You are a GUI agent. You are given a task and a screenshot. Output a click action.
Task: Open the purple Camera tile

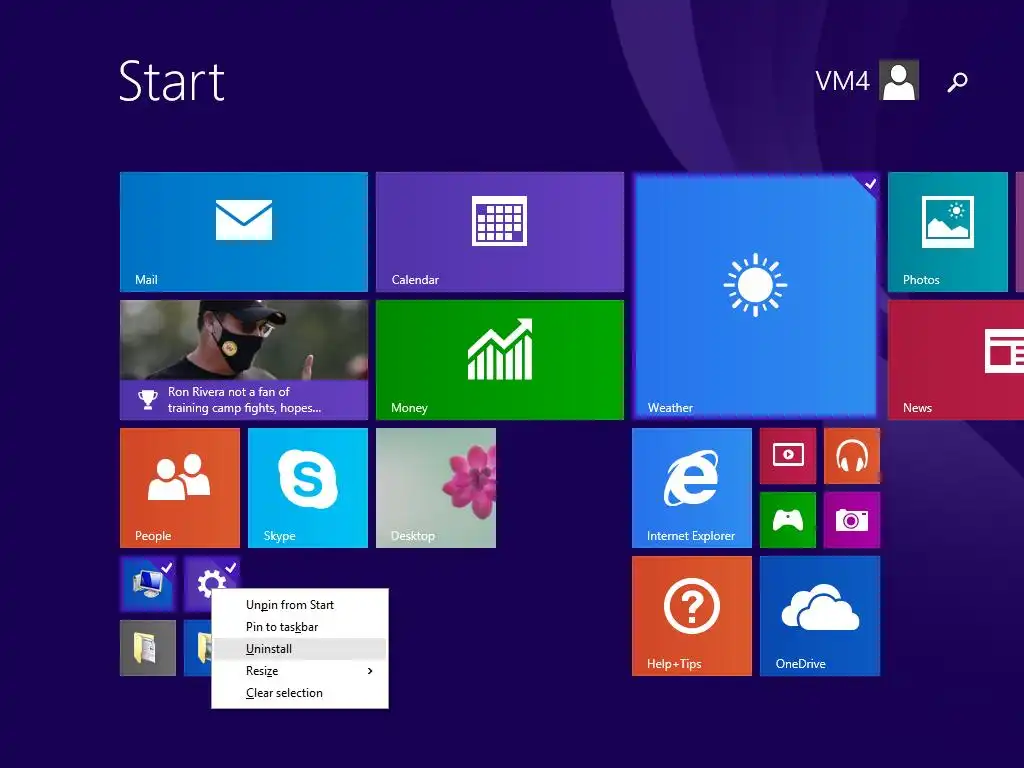click(x=852, y=520)
